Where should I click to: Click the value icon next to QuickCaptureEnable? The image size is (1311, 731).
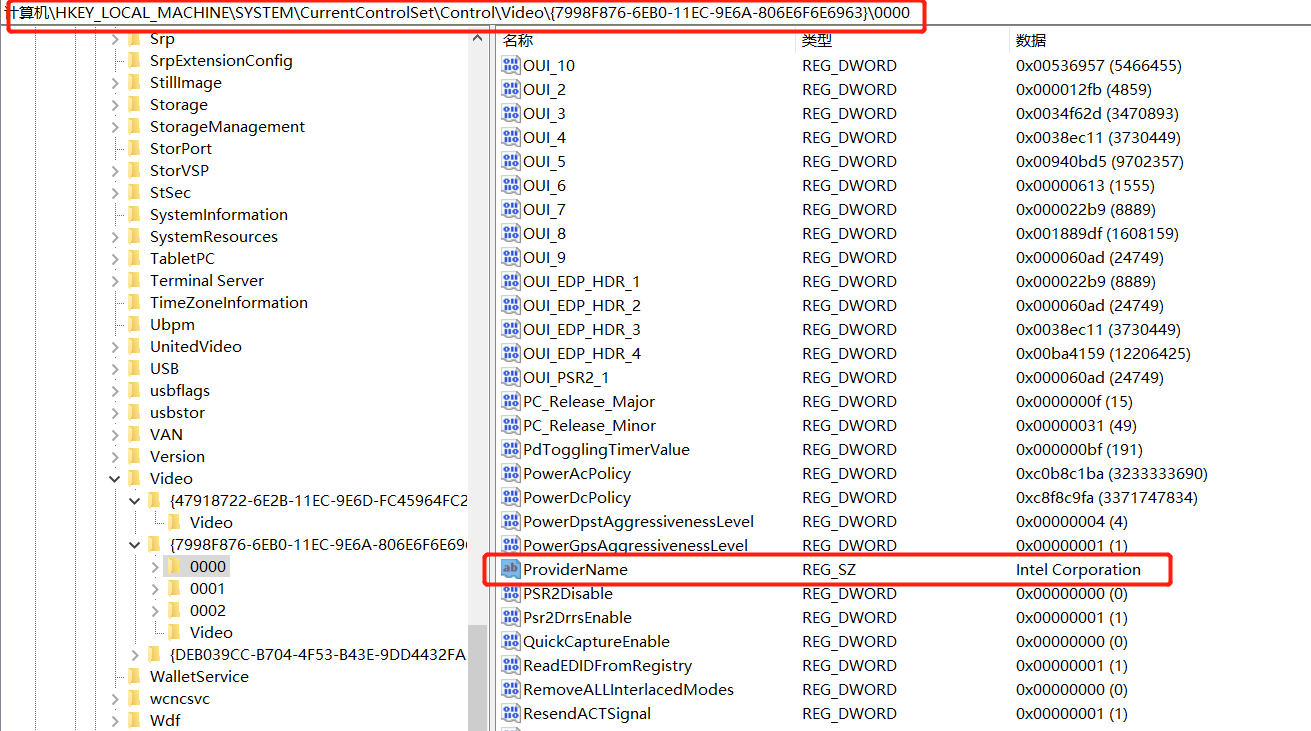coord(509,641)
